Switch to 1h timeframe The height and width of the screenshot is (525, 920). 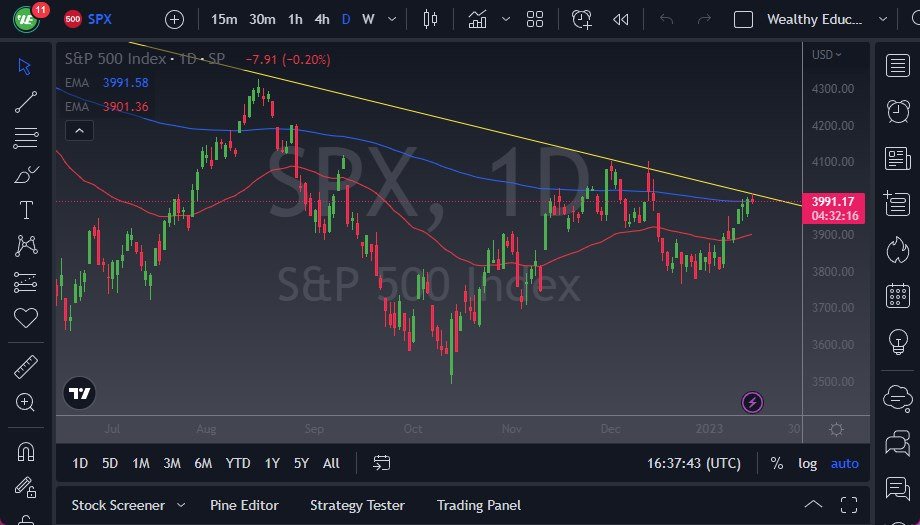click(295, 19)
